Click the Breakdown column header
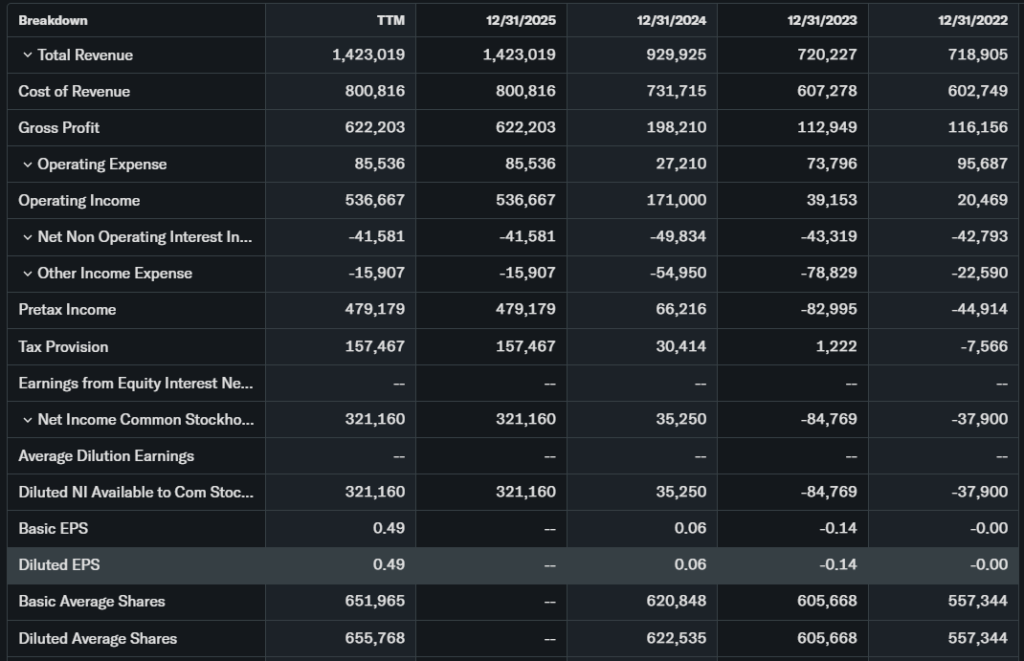The width and height of the screenshot is (1024, 661). [53, 20]
